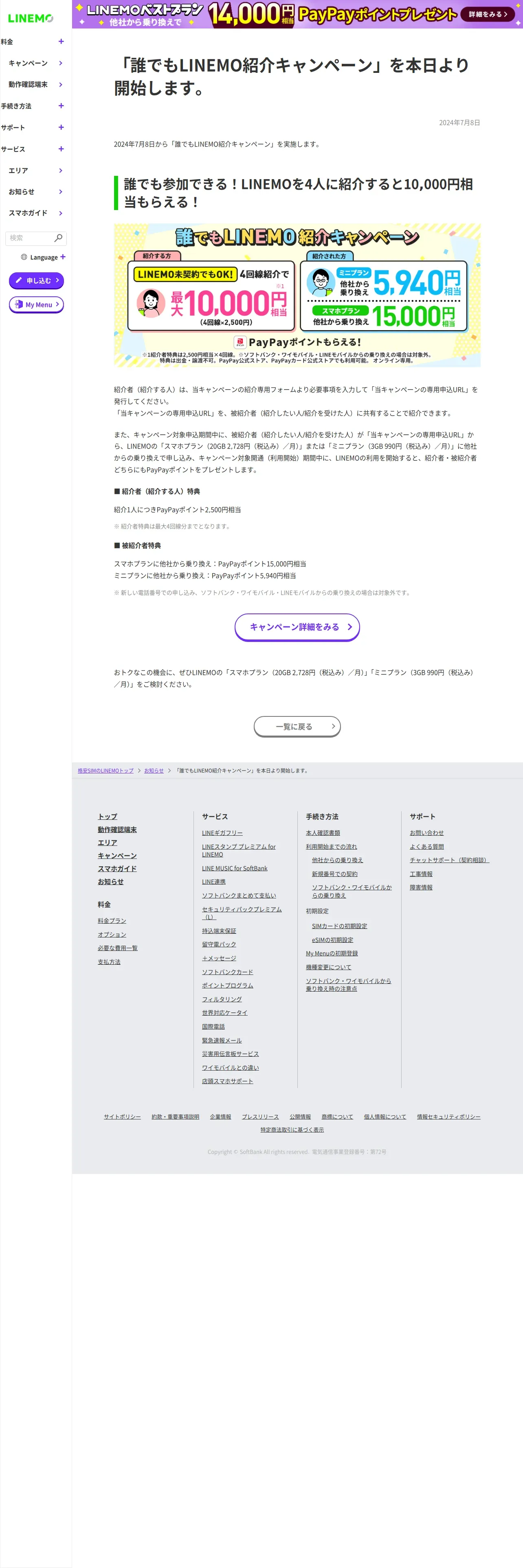Open footer SIMカードの初期設定 link
Viewport: 523px width, 1568px height.
340,926
